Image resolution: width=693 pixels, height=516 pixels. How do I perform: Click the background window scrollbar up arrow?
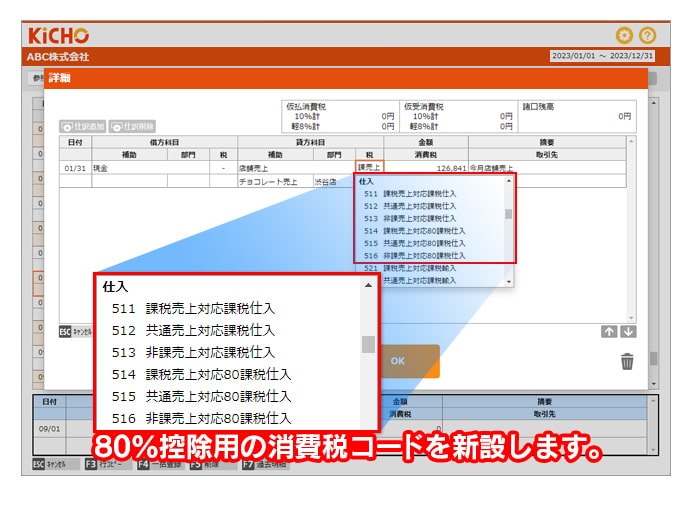[x=654, y=102]
